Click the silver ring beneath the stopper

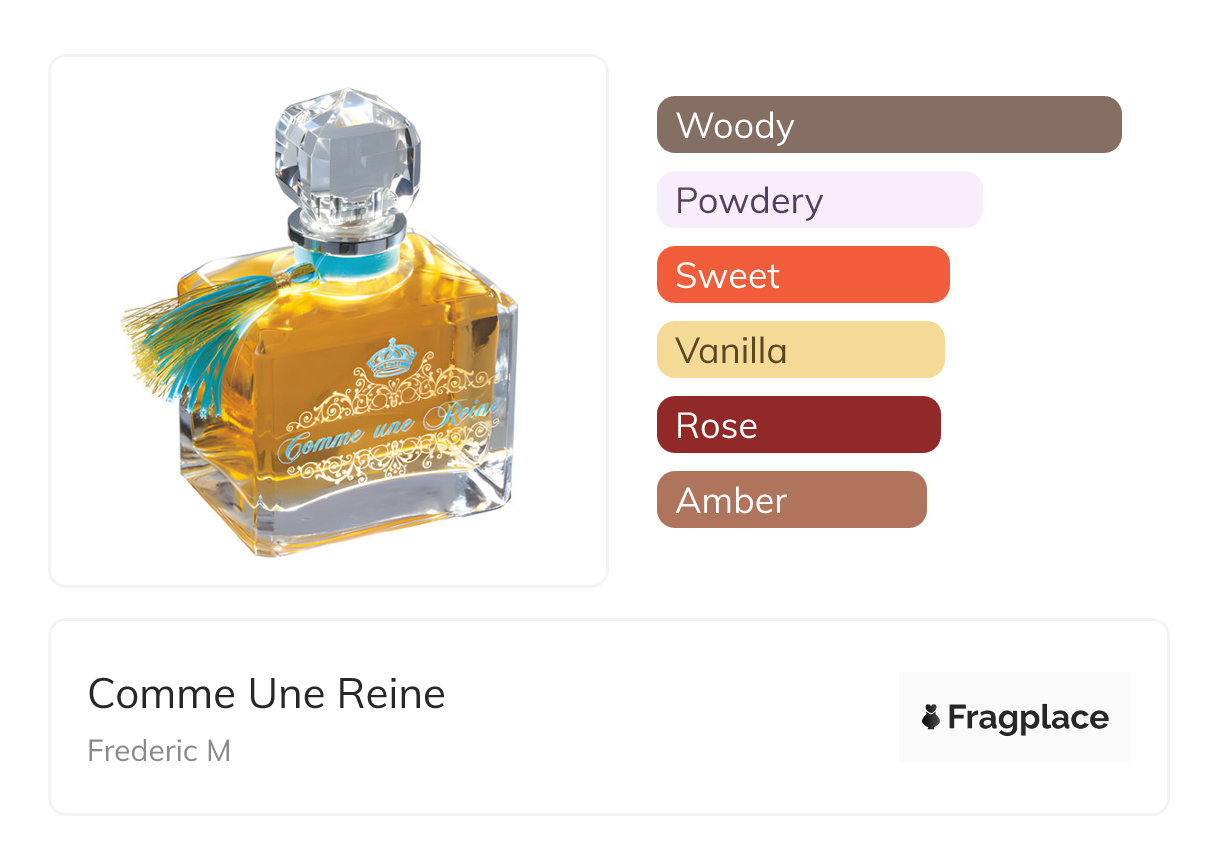pos(347,233)
